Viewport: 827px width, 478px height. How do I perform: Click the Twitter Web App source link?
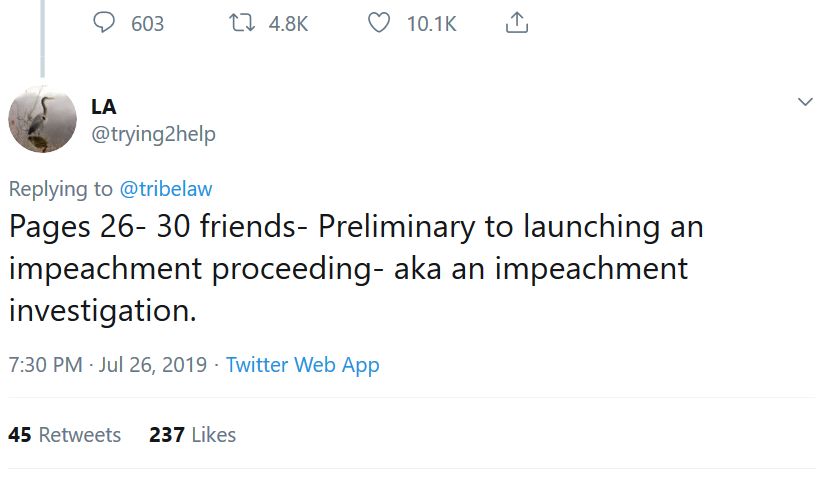302,365
